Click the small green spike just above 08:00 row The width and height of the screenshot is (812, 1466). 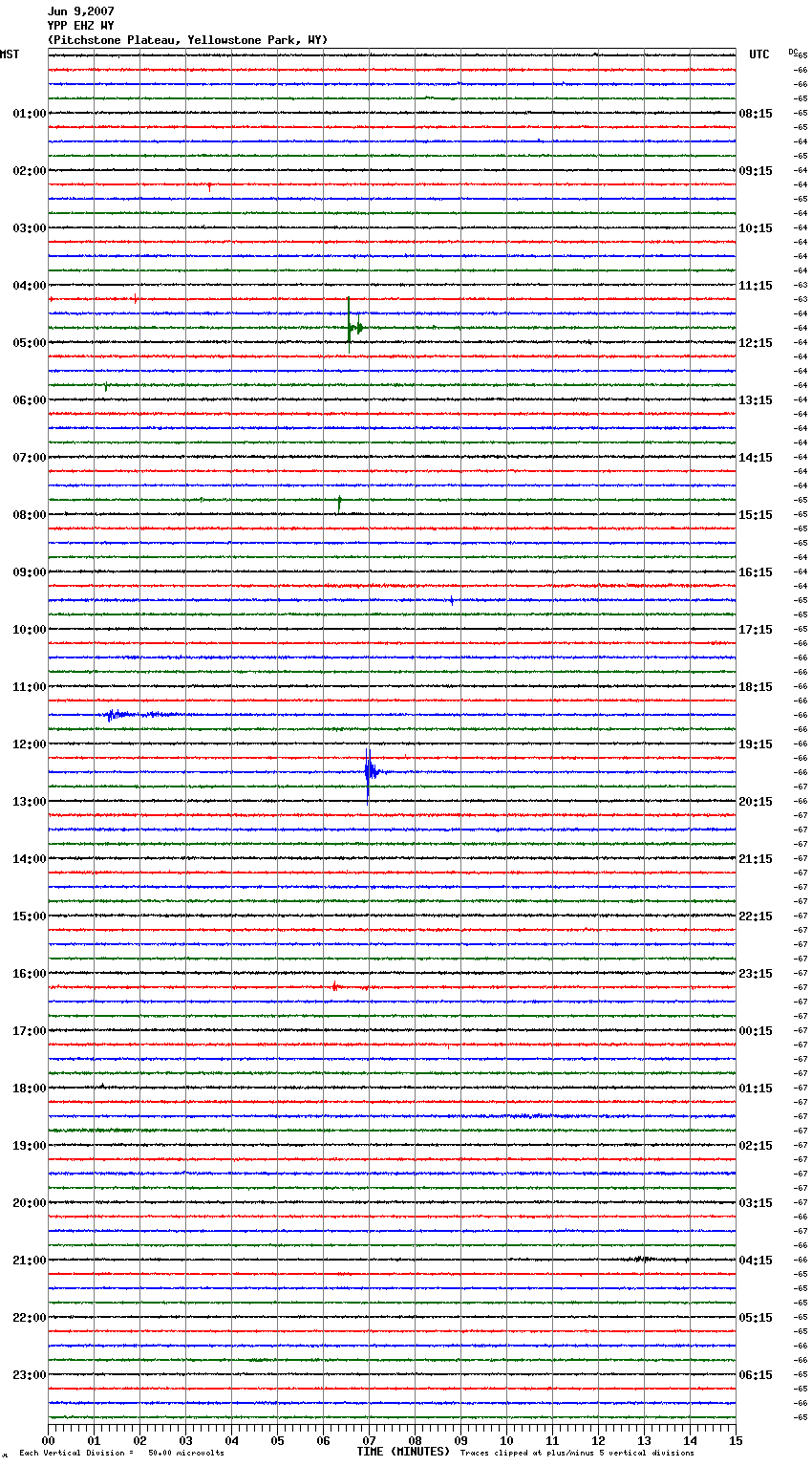(x=339, y=505)
